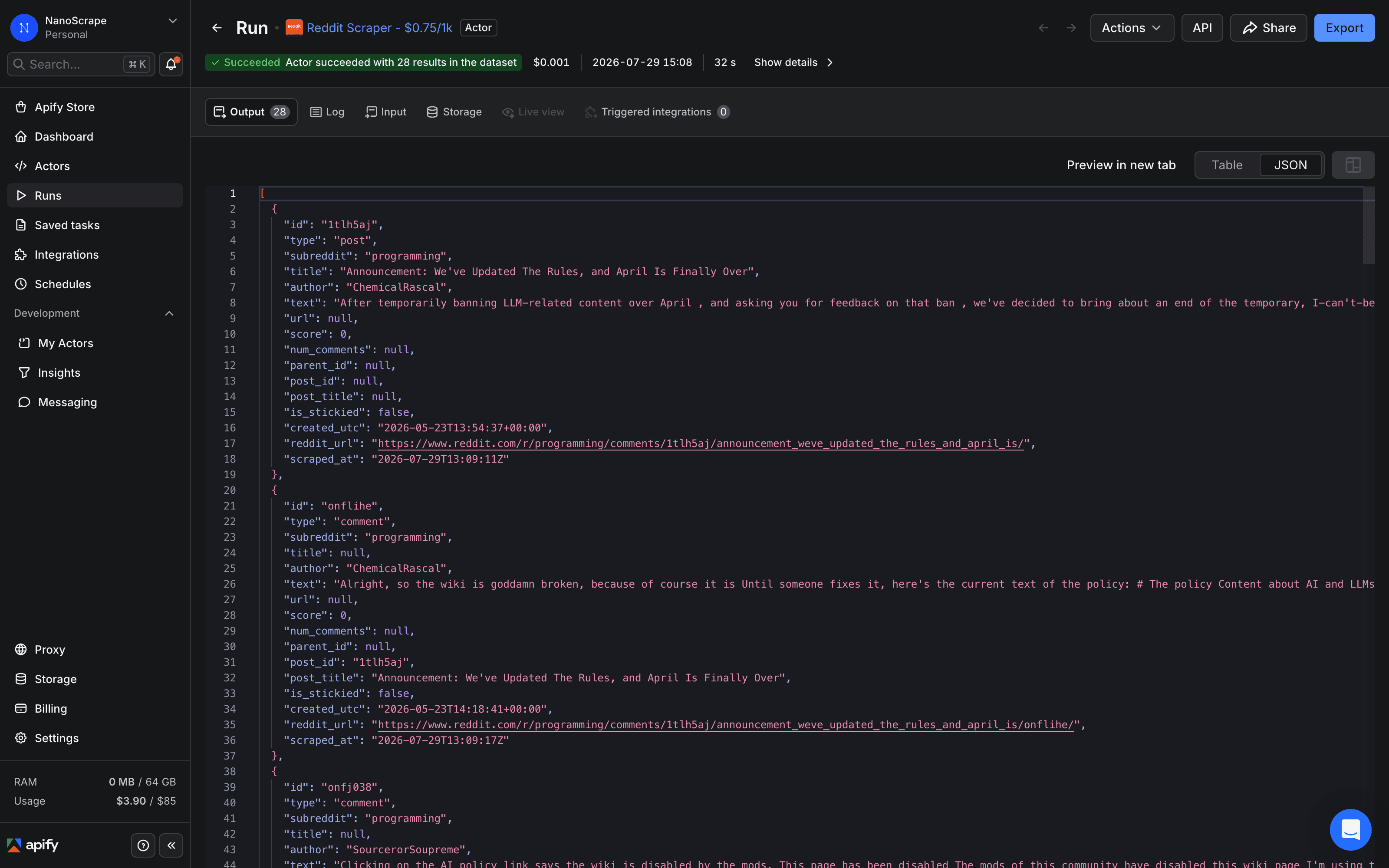Click the Messaging chat icon
The width and height of the screenshot is (1389, 868).
click(24, 402)
